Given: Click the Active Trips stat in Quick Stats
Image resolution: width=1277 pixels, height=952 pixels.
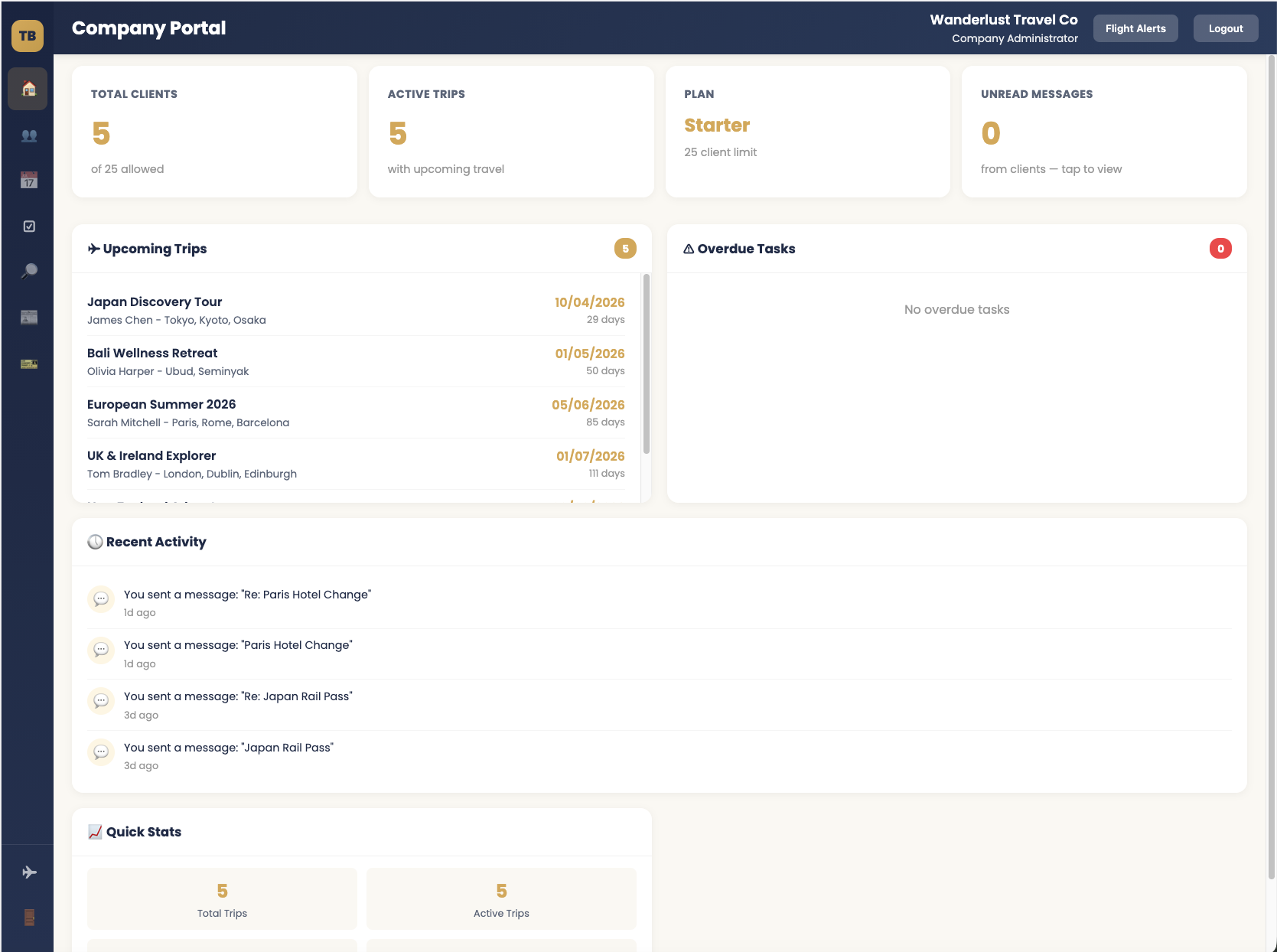Looking at the screenshot, I should (x=501, y=898).
